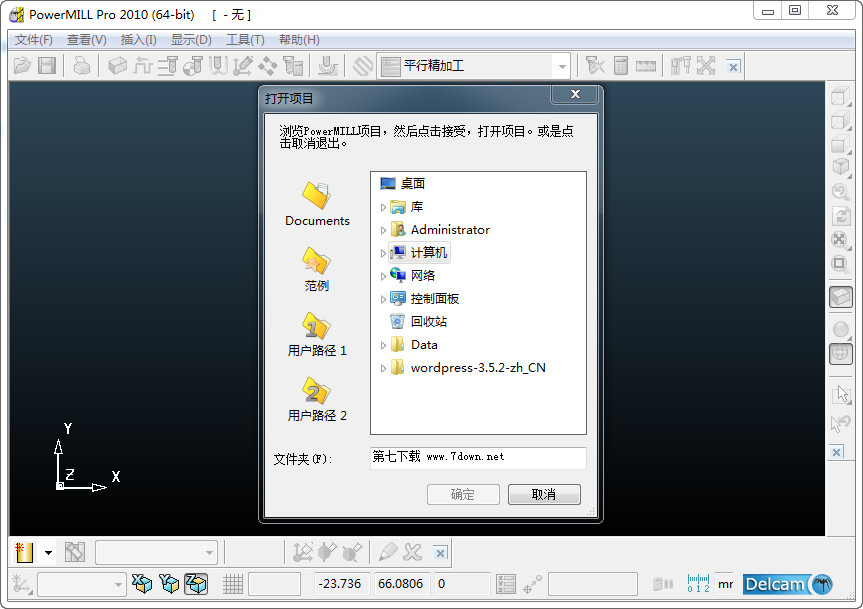This screenshot has height=609, width=863.
Task: Click the cursor selection mode icon in the right toolbar
Action: [x=841, y=394]
